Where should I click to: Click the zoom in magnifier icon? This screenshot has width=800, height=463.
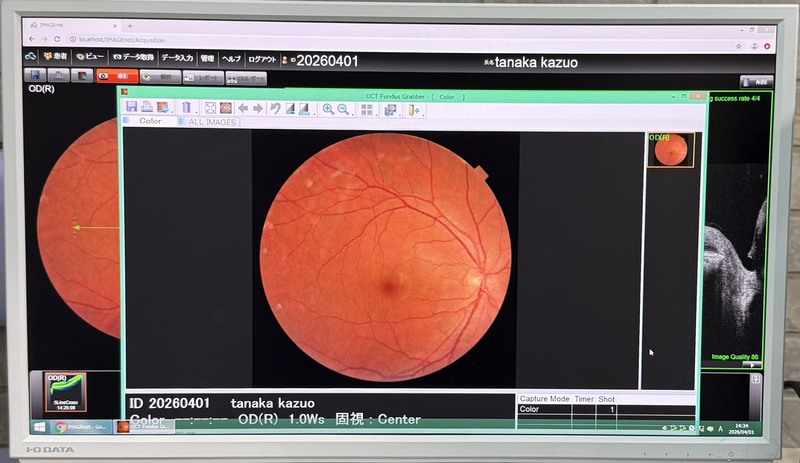click(x=328, y=108)
